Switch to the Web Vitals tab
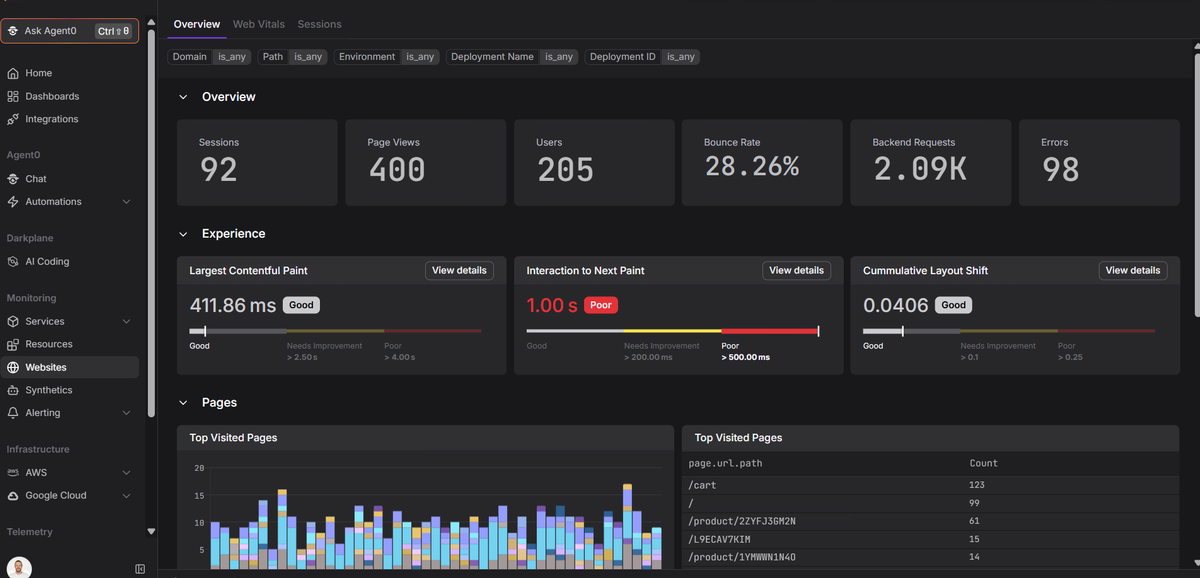Viewport: 1200px width, 578px height. 258,24
